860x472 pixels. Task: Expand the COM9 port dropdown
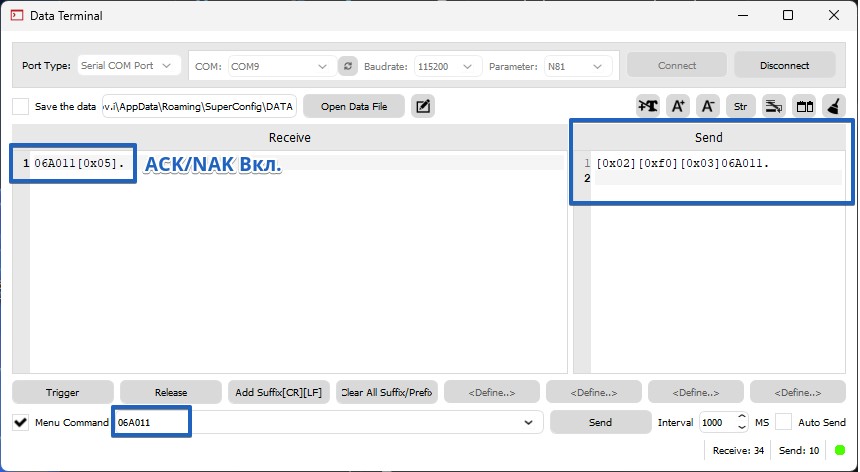click(x=279, y=66)
